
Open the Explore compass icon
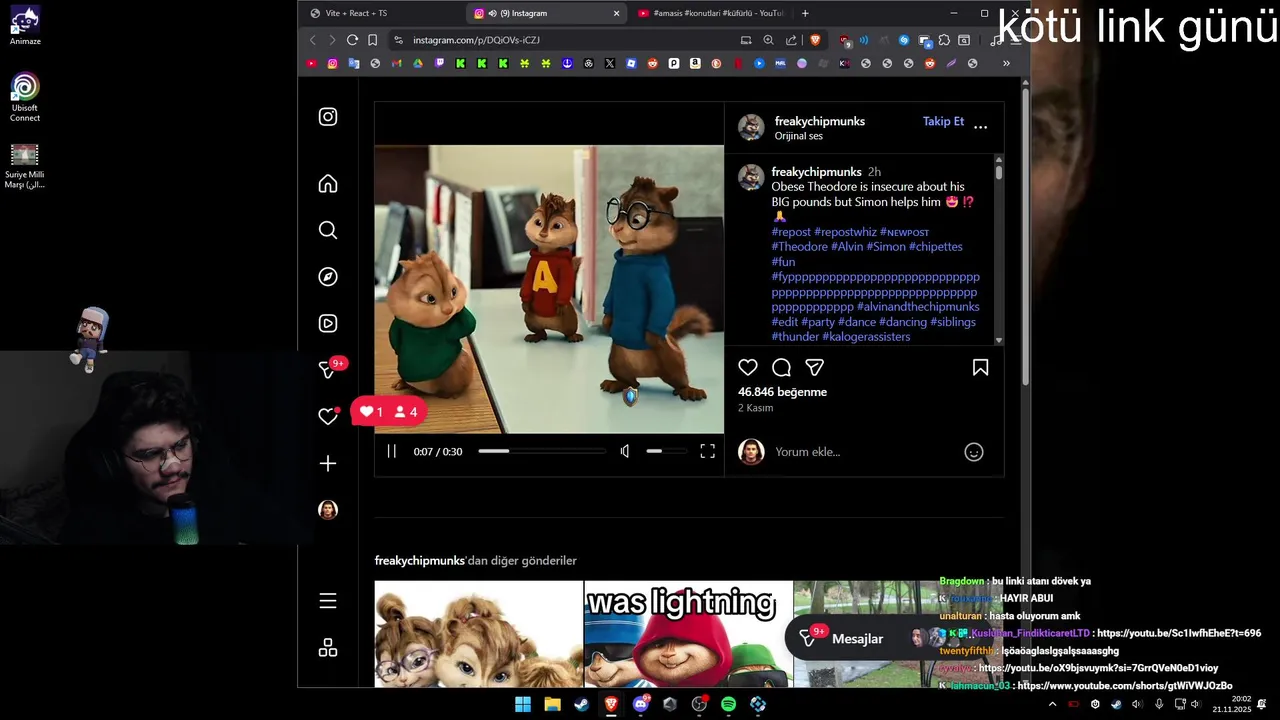328,277
